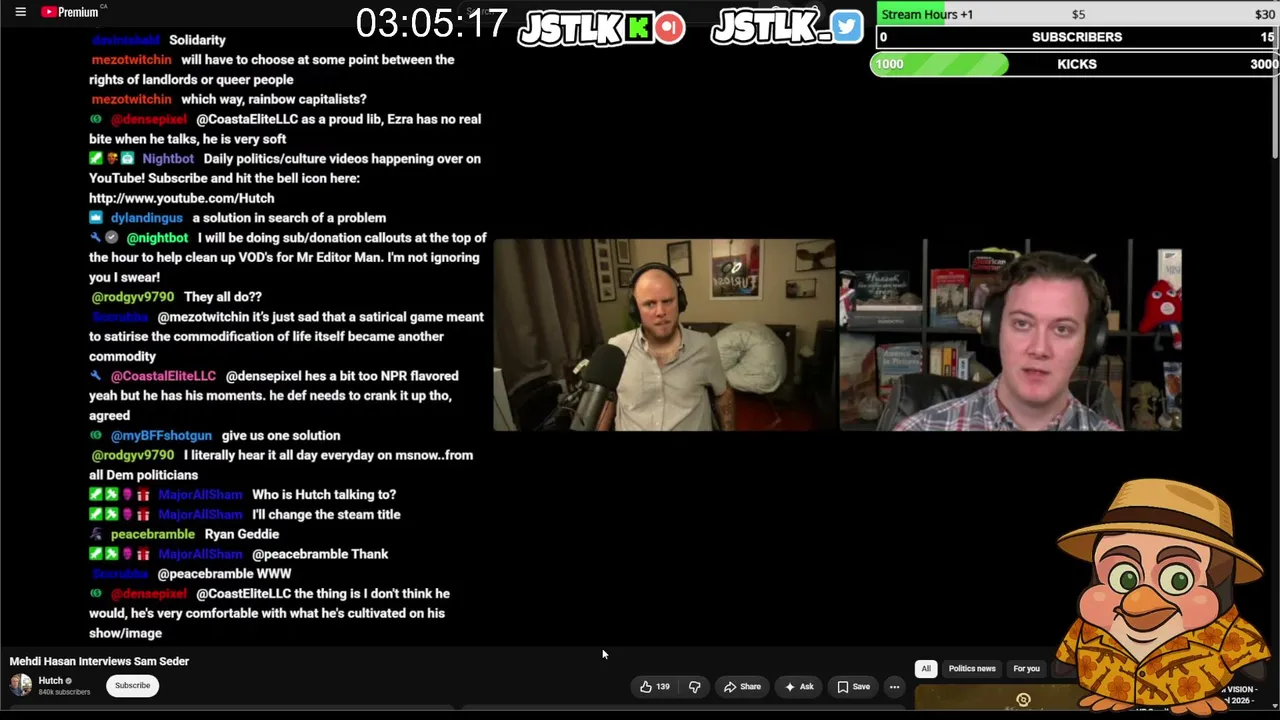
Task: Select the All filter chip
Action: pos(926,668)
